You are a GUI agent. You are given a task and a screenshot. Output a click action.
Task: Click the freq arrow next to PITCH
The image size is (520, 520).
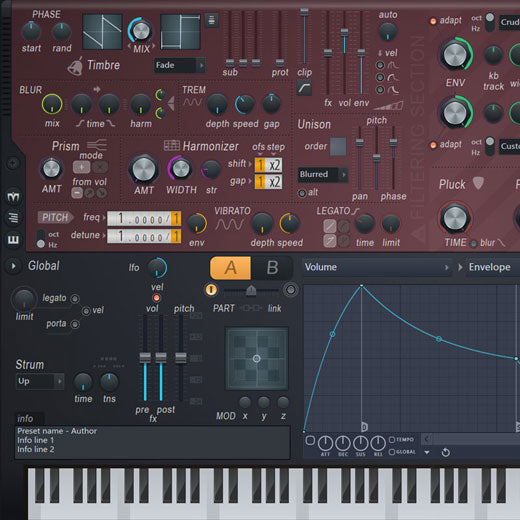pos(104,218)
